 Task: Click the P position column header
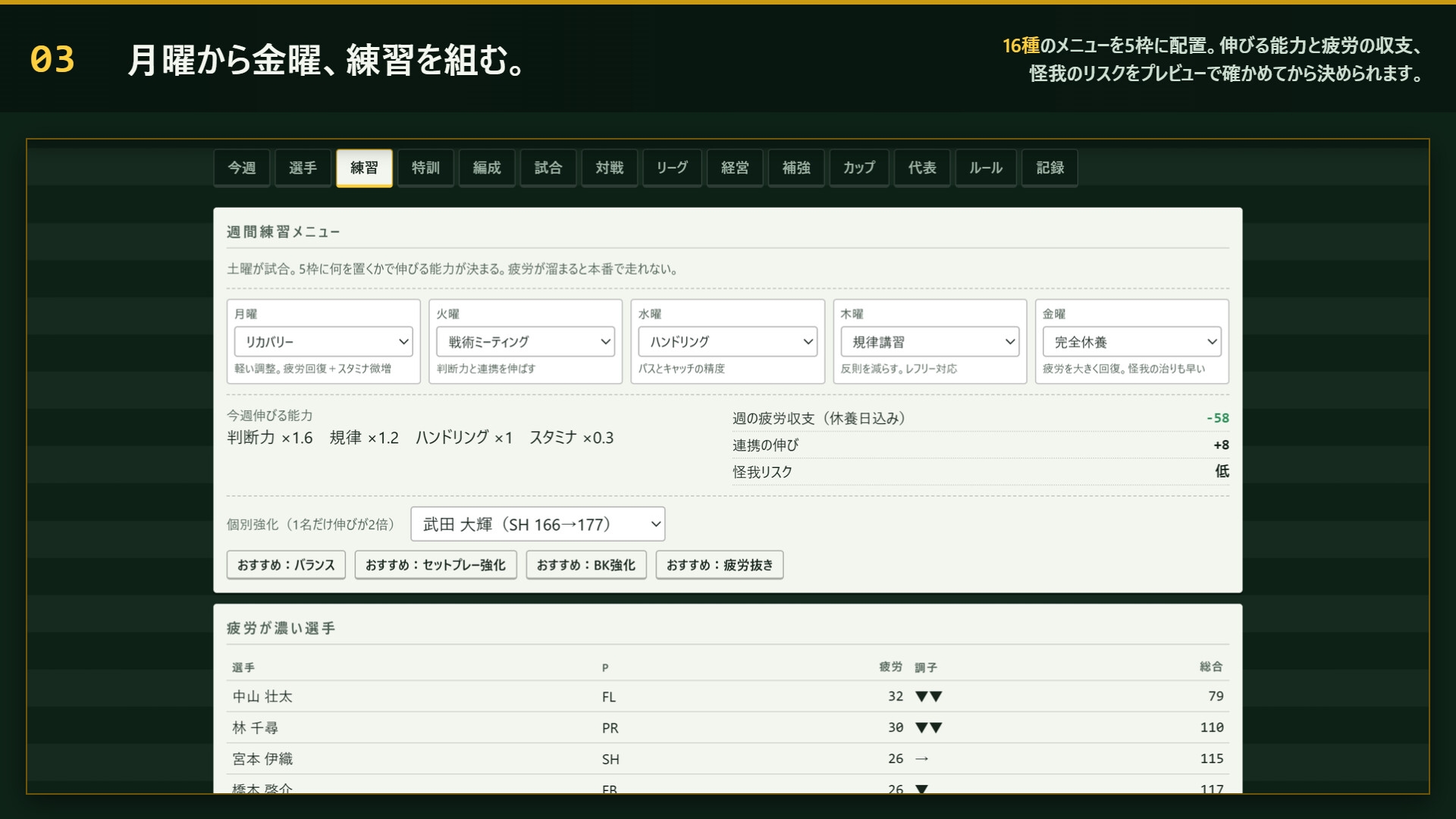(x=605, y=668)
